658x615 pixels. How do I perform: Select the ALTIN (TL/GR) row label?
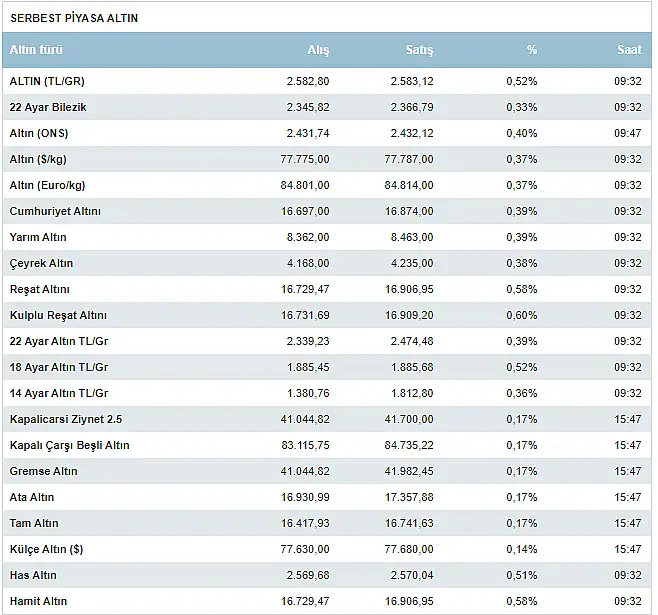47,81
